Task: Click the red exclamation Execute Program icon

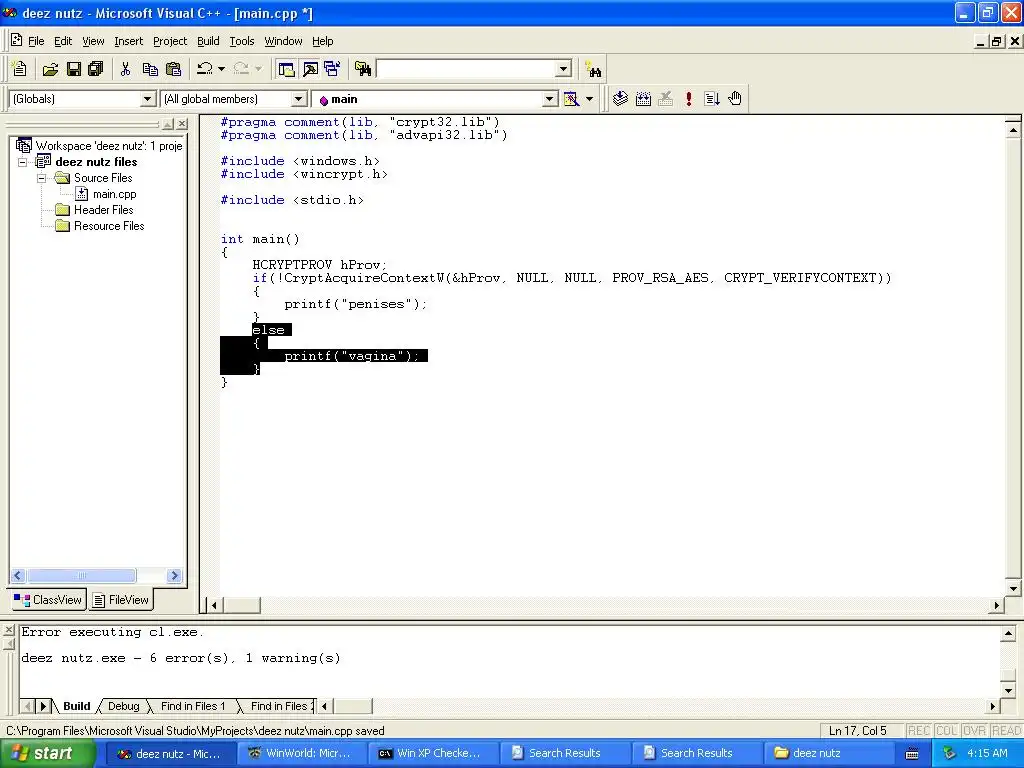Action: coord(688,99)
